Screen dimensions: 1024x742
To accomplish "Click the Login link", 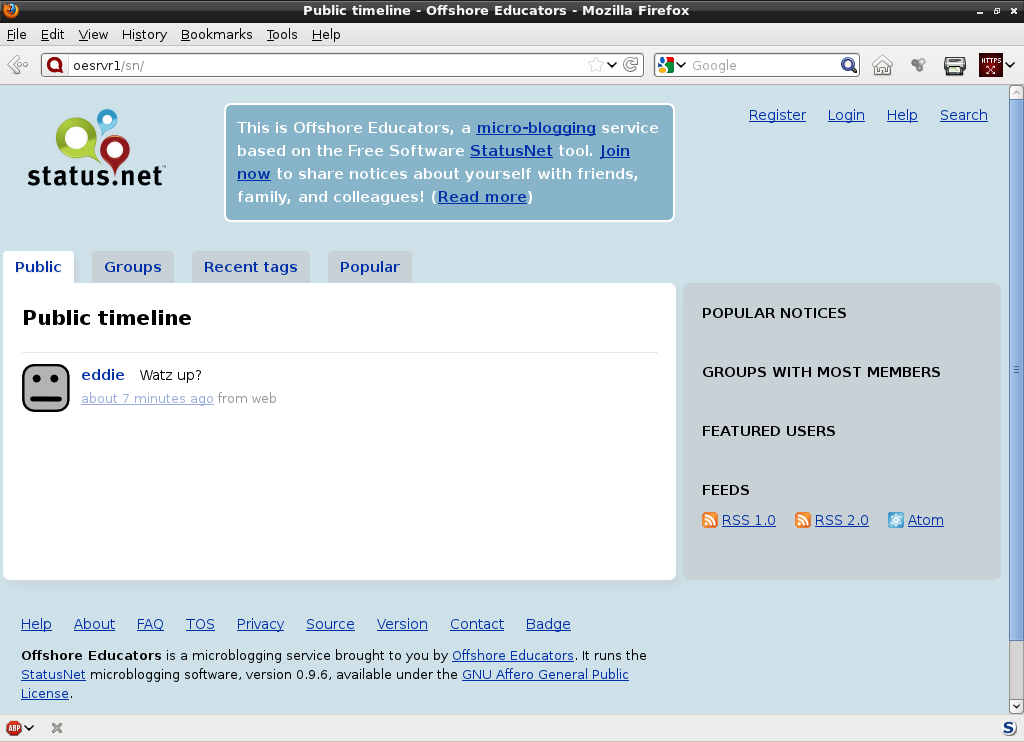I will point(846,115).
